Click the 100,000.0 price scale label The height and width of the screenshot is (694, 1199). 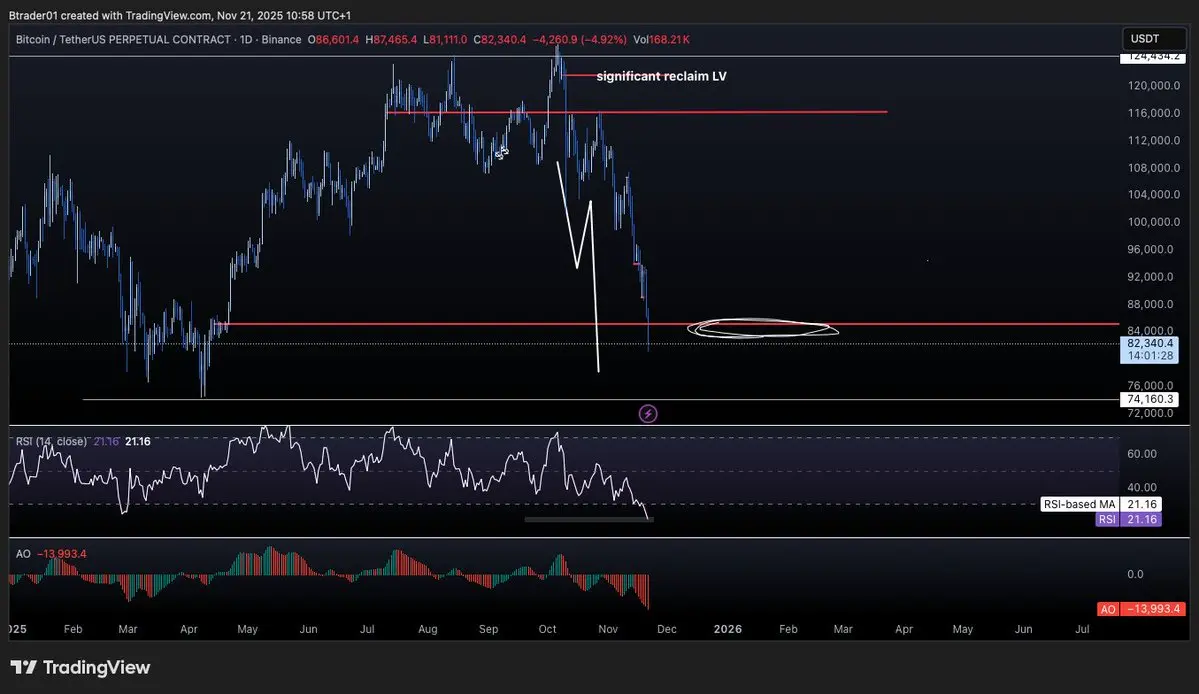click(1154, 222)
